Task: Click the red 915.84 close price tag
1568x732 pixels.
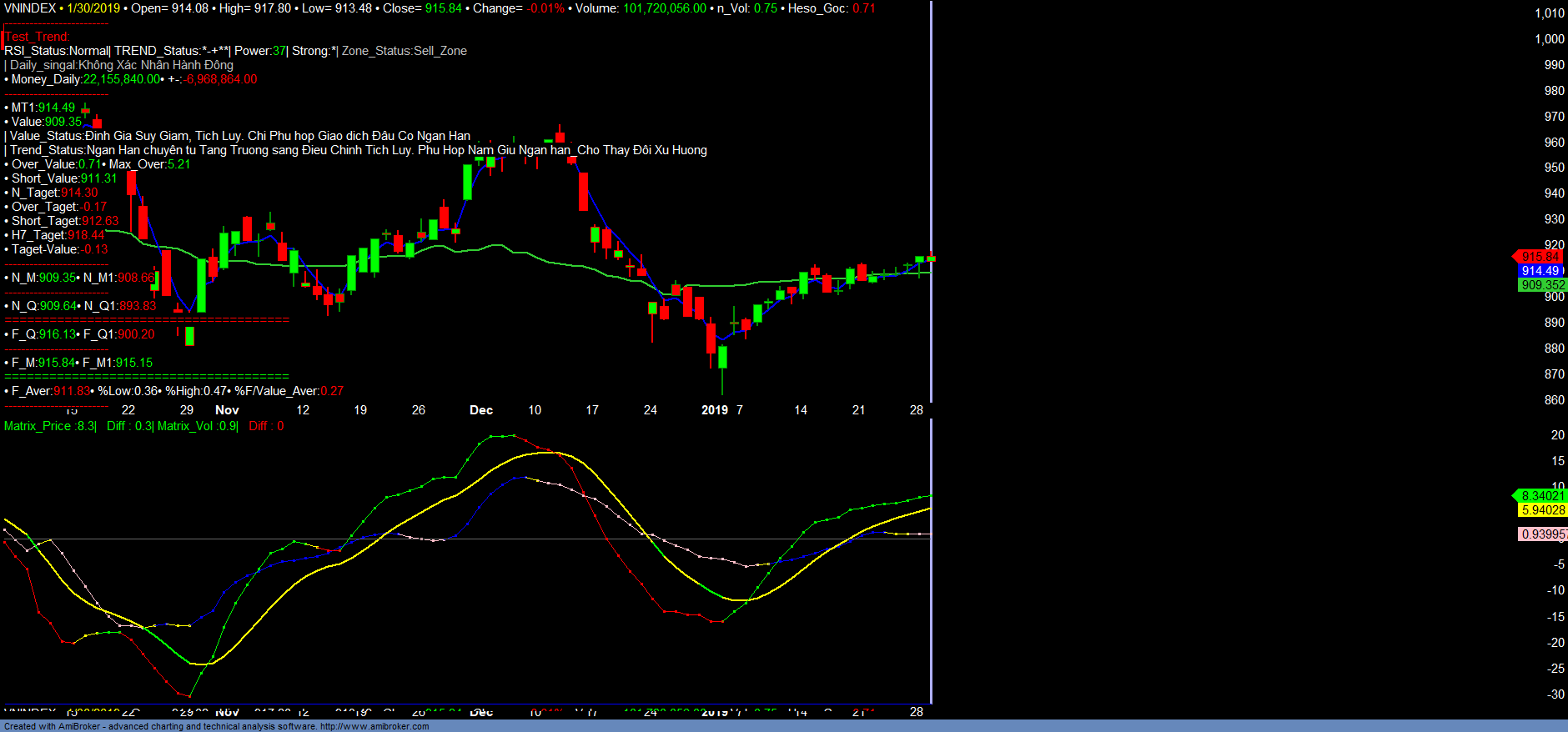Action: click(x=1538, y=257)
